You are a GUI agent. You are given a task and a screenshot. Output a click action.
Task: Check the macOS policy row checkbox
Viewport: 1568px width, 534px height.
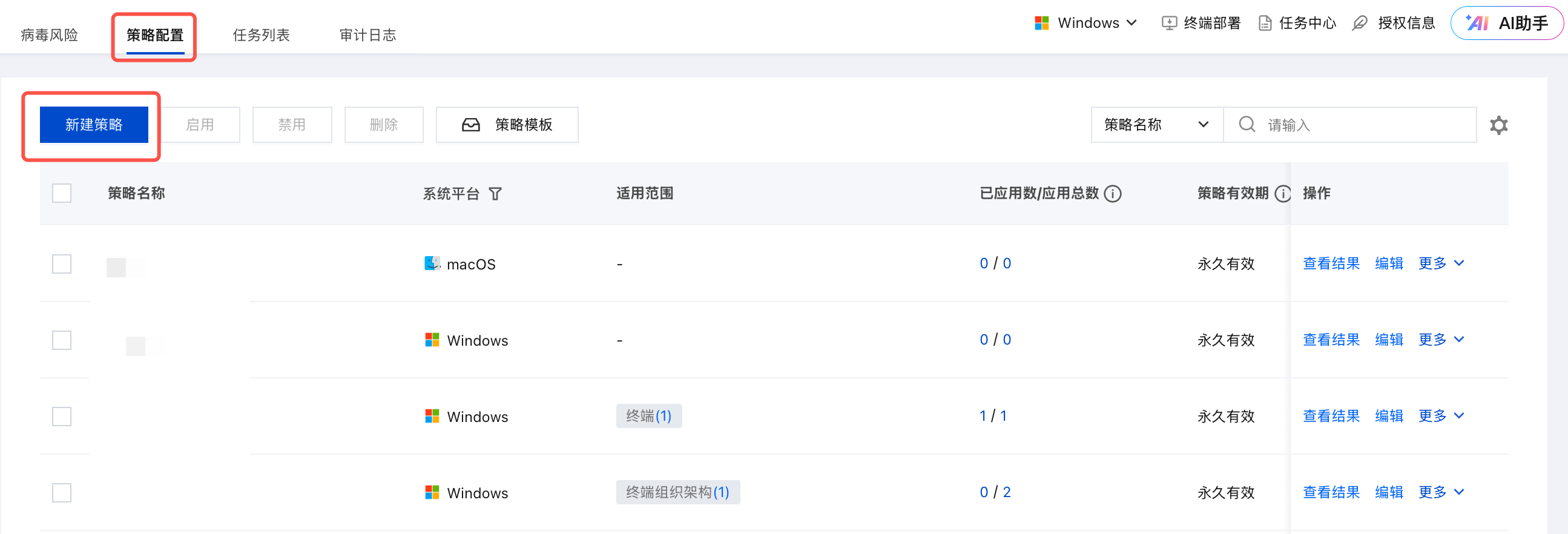(62, 263)
